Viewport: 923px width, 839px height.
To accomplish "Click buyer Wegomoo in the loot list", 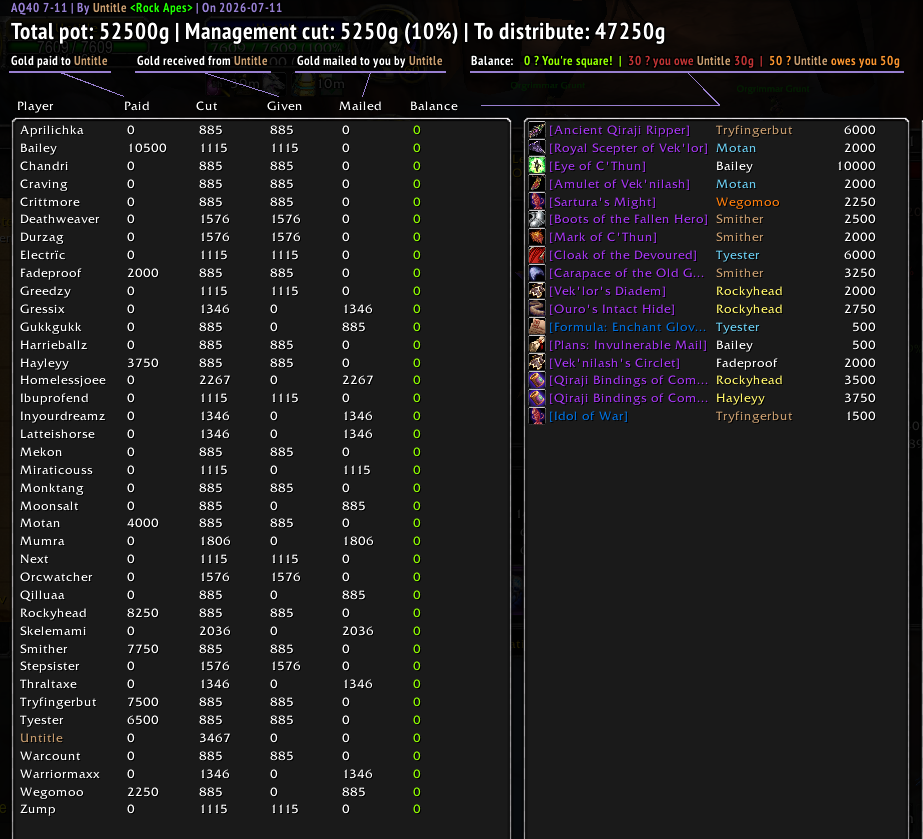I will point(748,202).
